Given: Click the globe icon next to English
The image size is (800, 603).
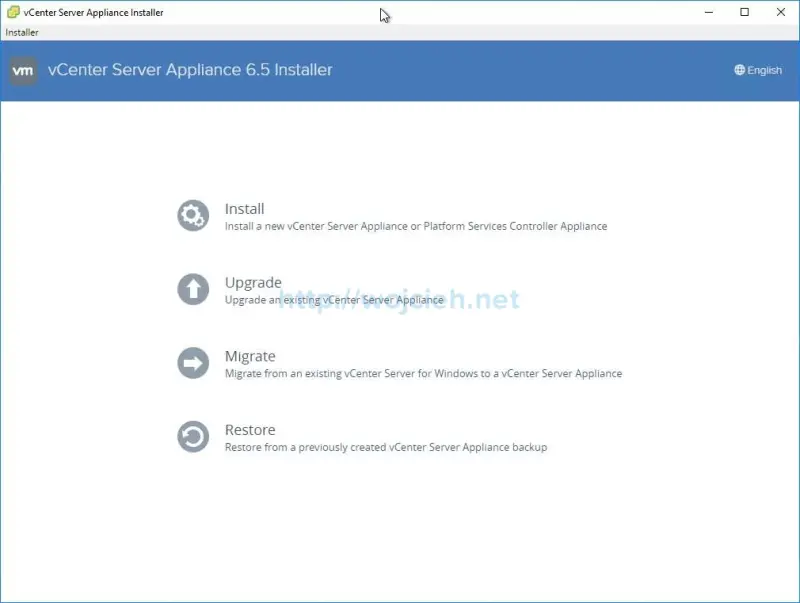Looking at the screenshot, I should coord(739,70).
